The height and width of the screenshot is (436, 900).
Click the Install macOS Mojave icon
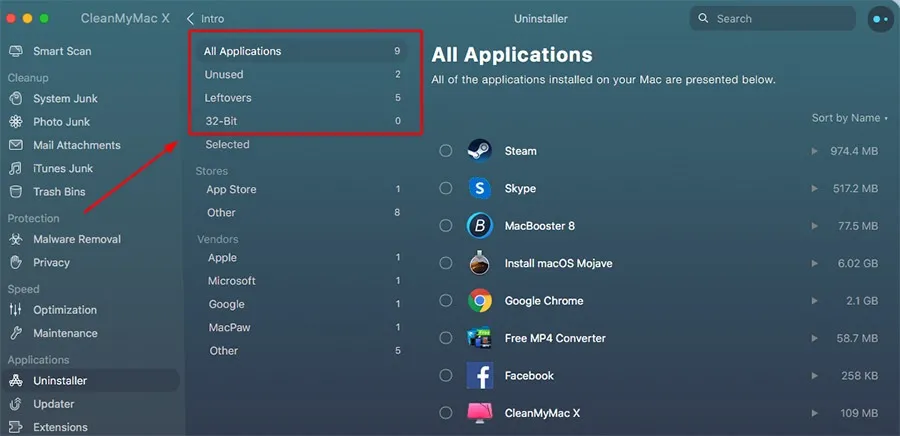click(x=479, y=263)
